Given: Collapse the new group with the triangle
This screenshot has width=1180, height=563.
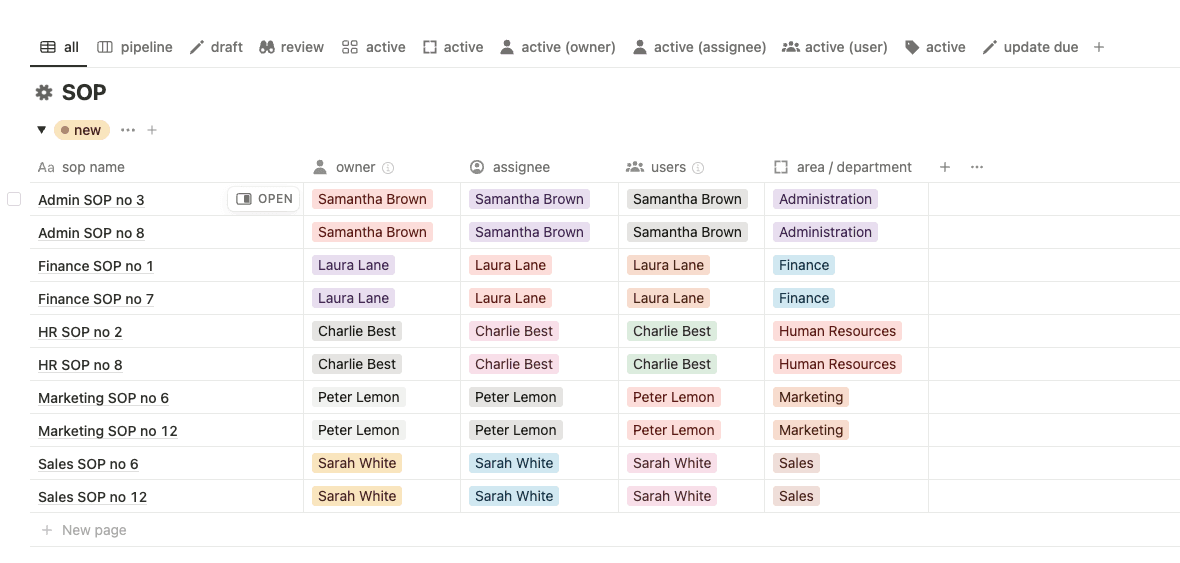Looking at the screenshot, I should [42, 130].
